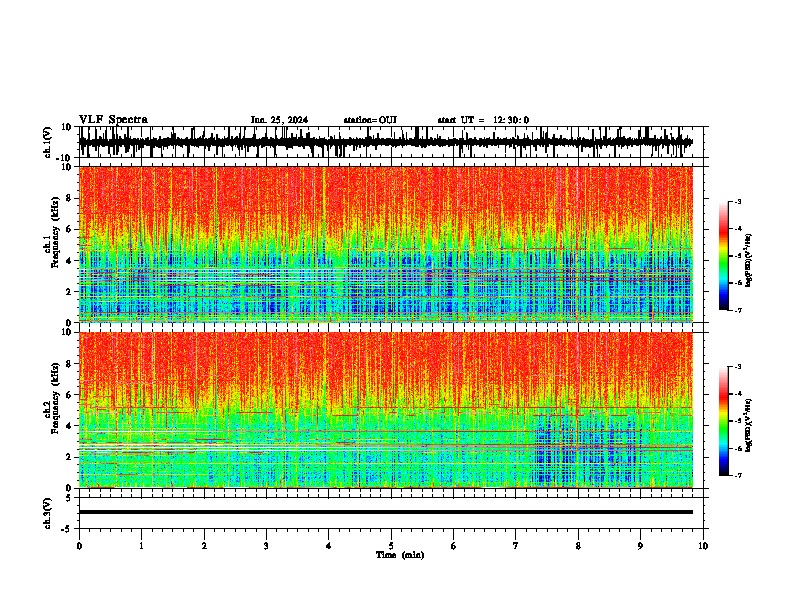
Task: Click time axis tick label "1"
Action: (x=141, y=546)
